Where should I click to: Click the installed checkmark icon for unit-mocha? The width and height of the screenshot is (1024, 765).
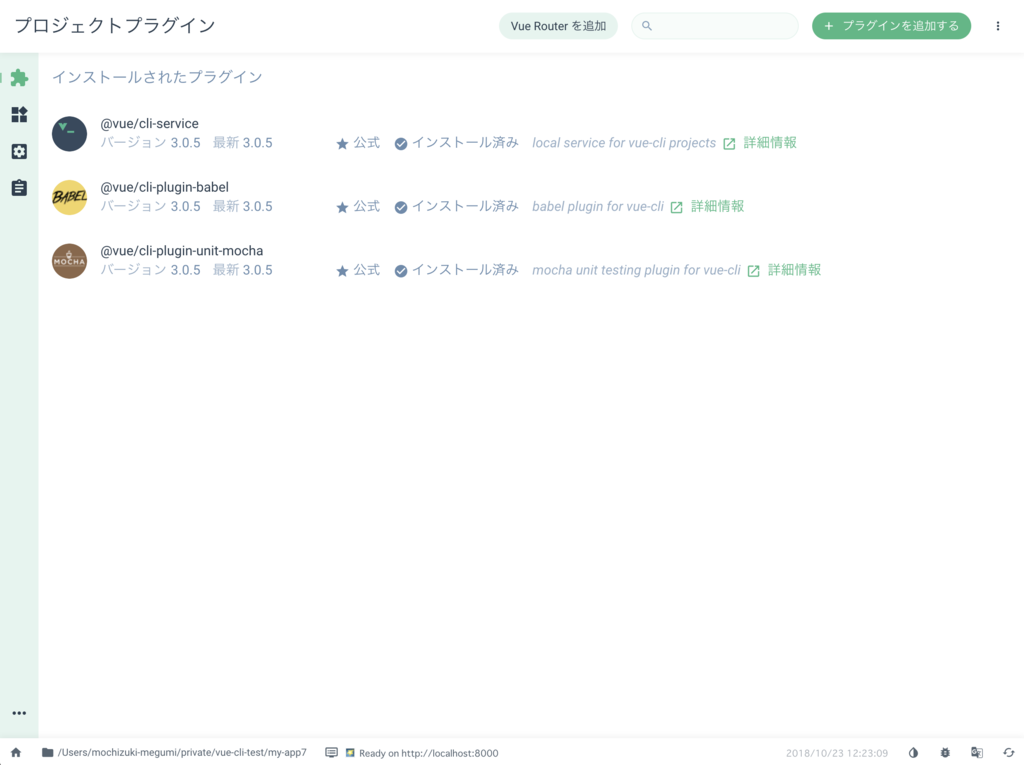click(401, 270)
